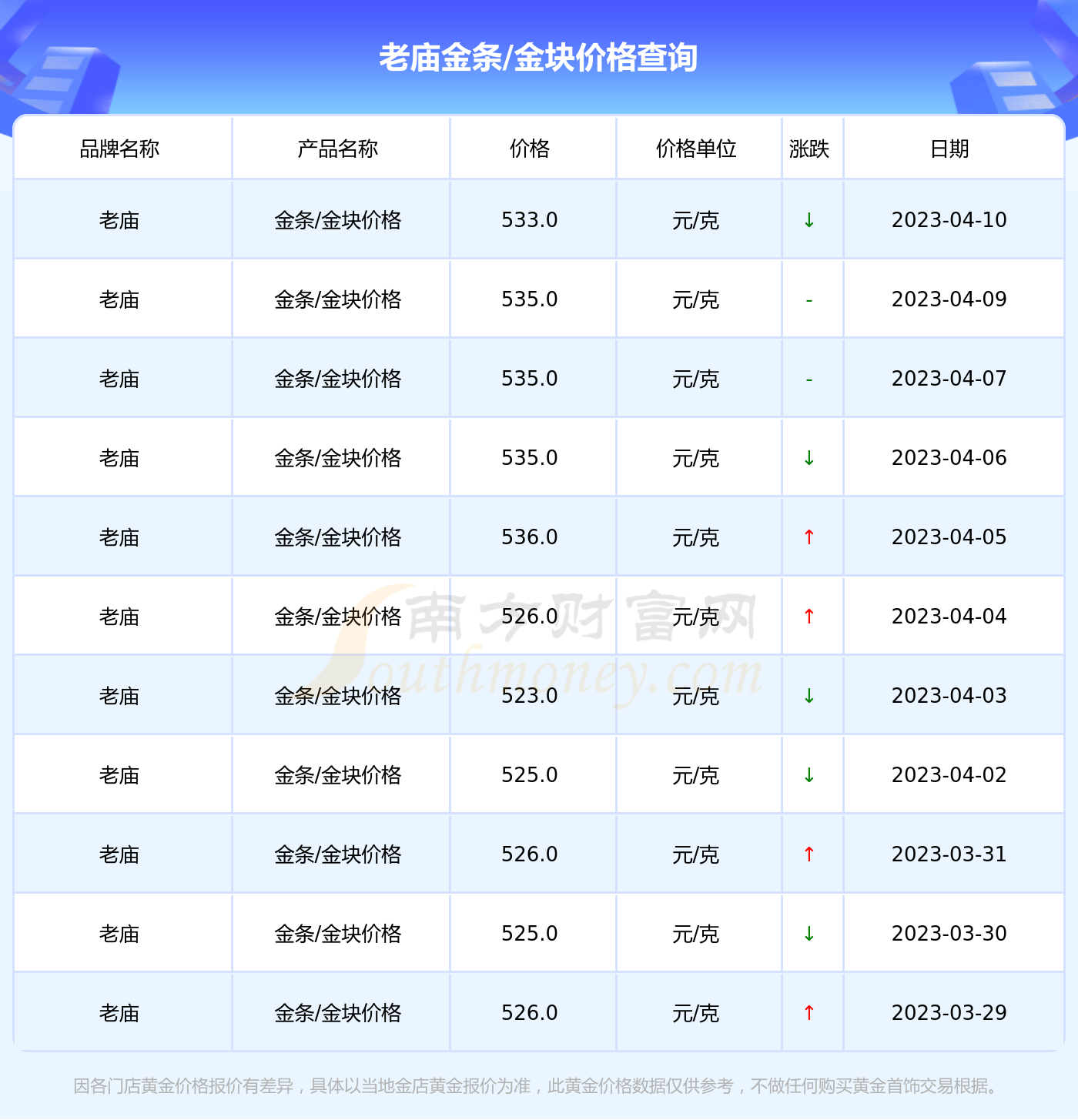Click the 价格 column header
The image size is (1078, 1120).
pyautogui.click(x=530, y=149)
